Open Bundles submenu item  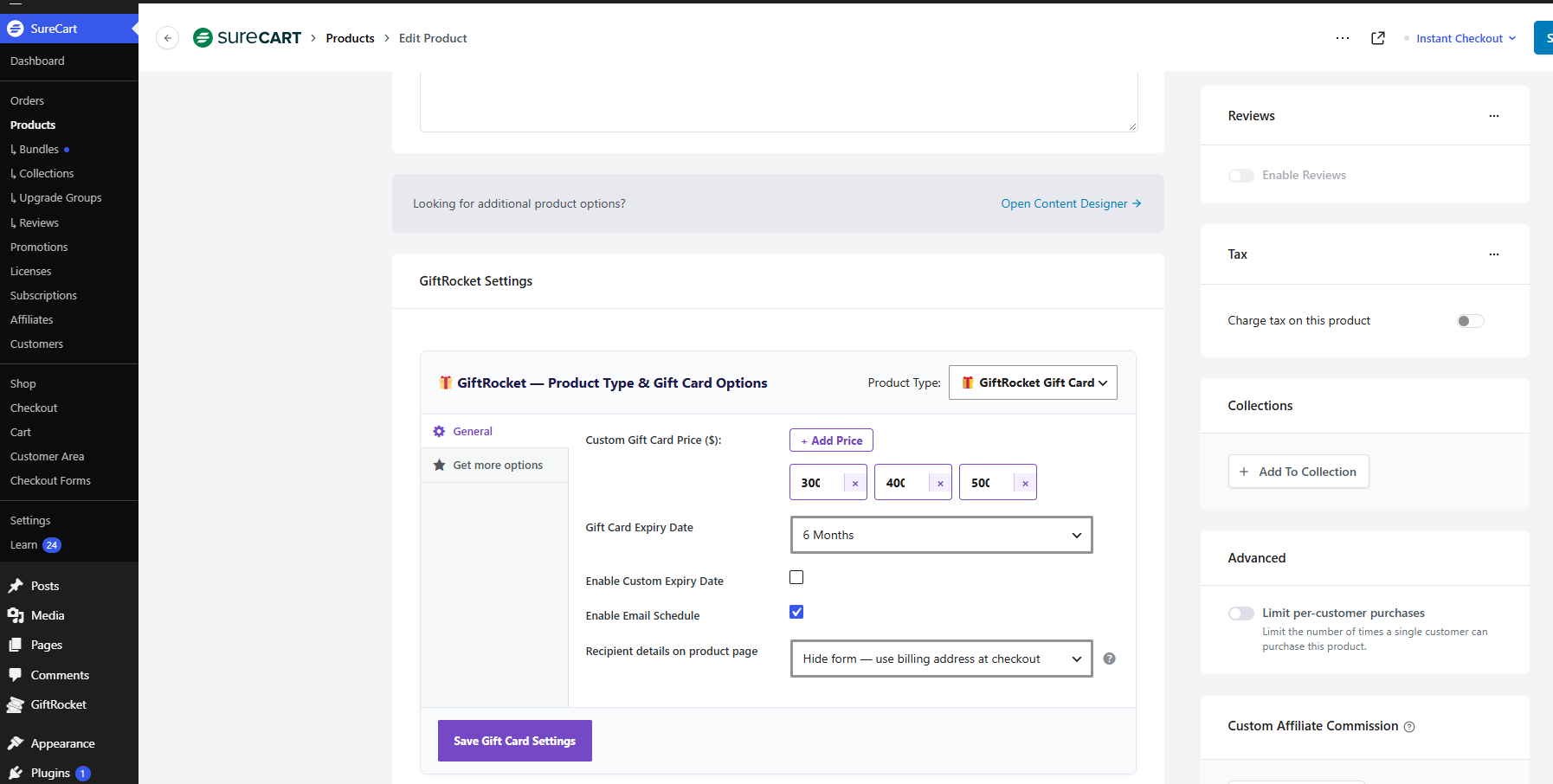click(x=39, y=150)
